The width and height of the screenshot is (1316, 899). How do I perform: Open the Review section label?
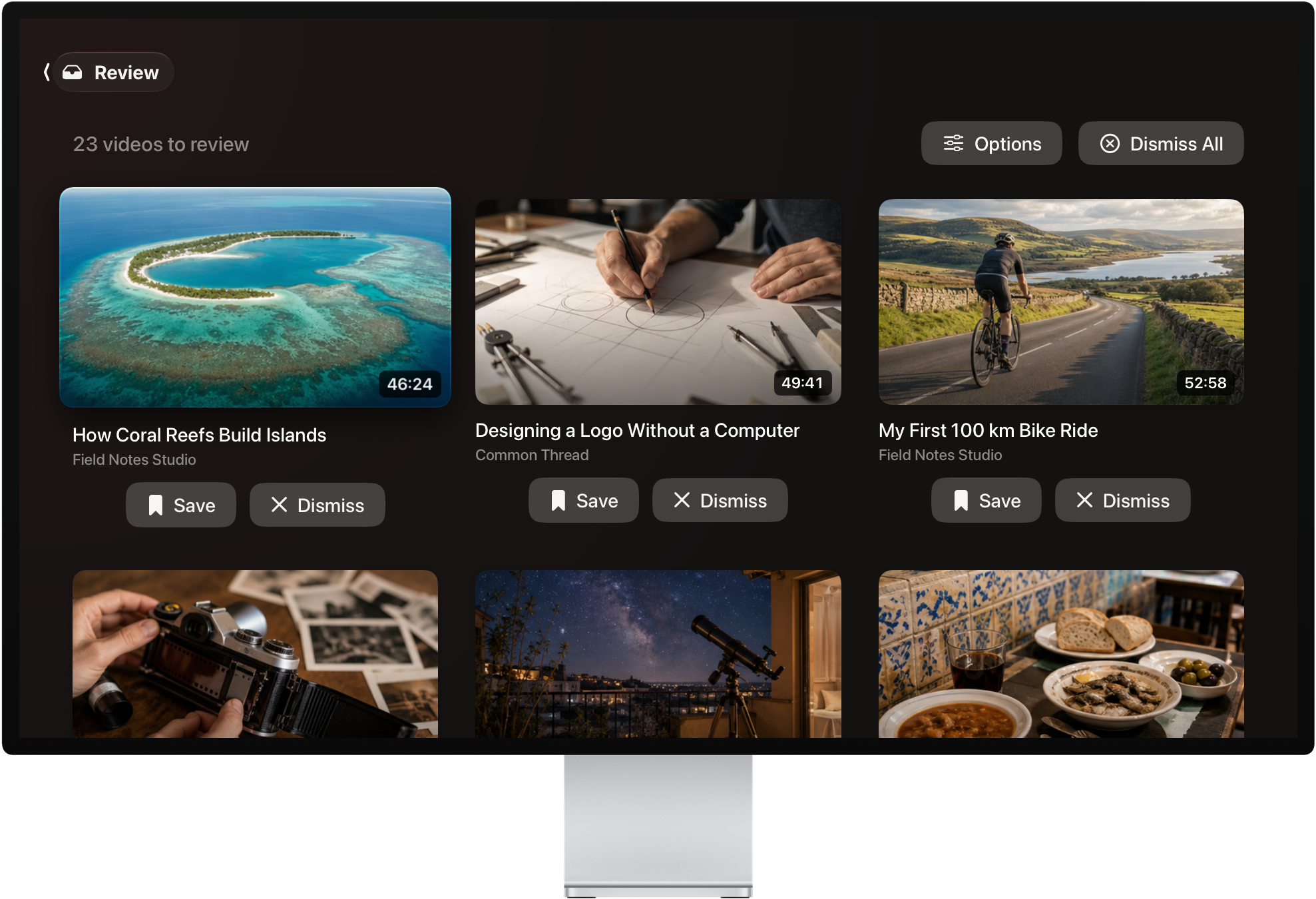(114, 72)
